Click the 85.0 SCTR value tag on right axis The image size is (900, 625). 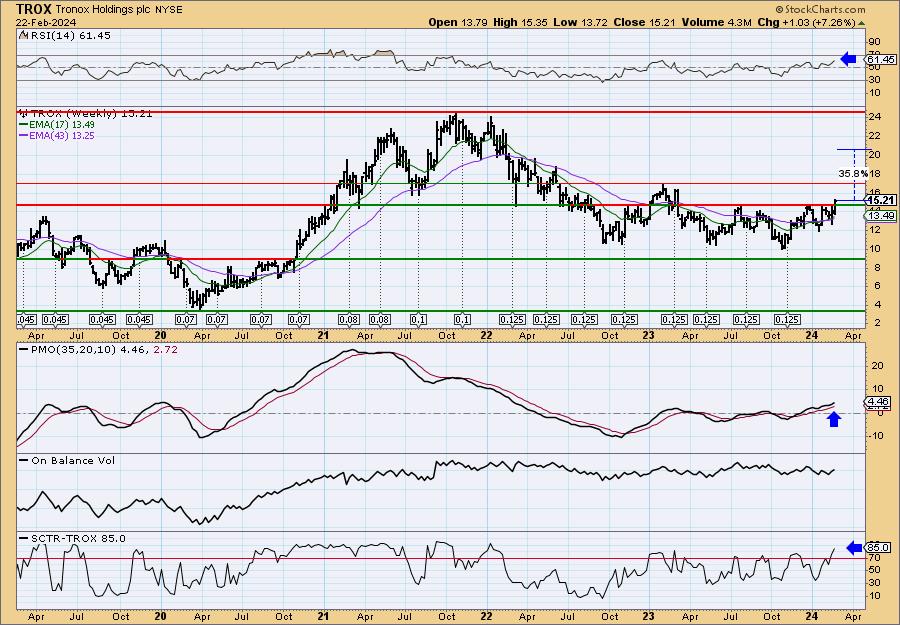point(879,548)
